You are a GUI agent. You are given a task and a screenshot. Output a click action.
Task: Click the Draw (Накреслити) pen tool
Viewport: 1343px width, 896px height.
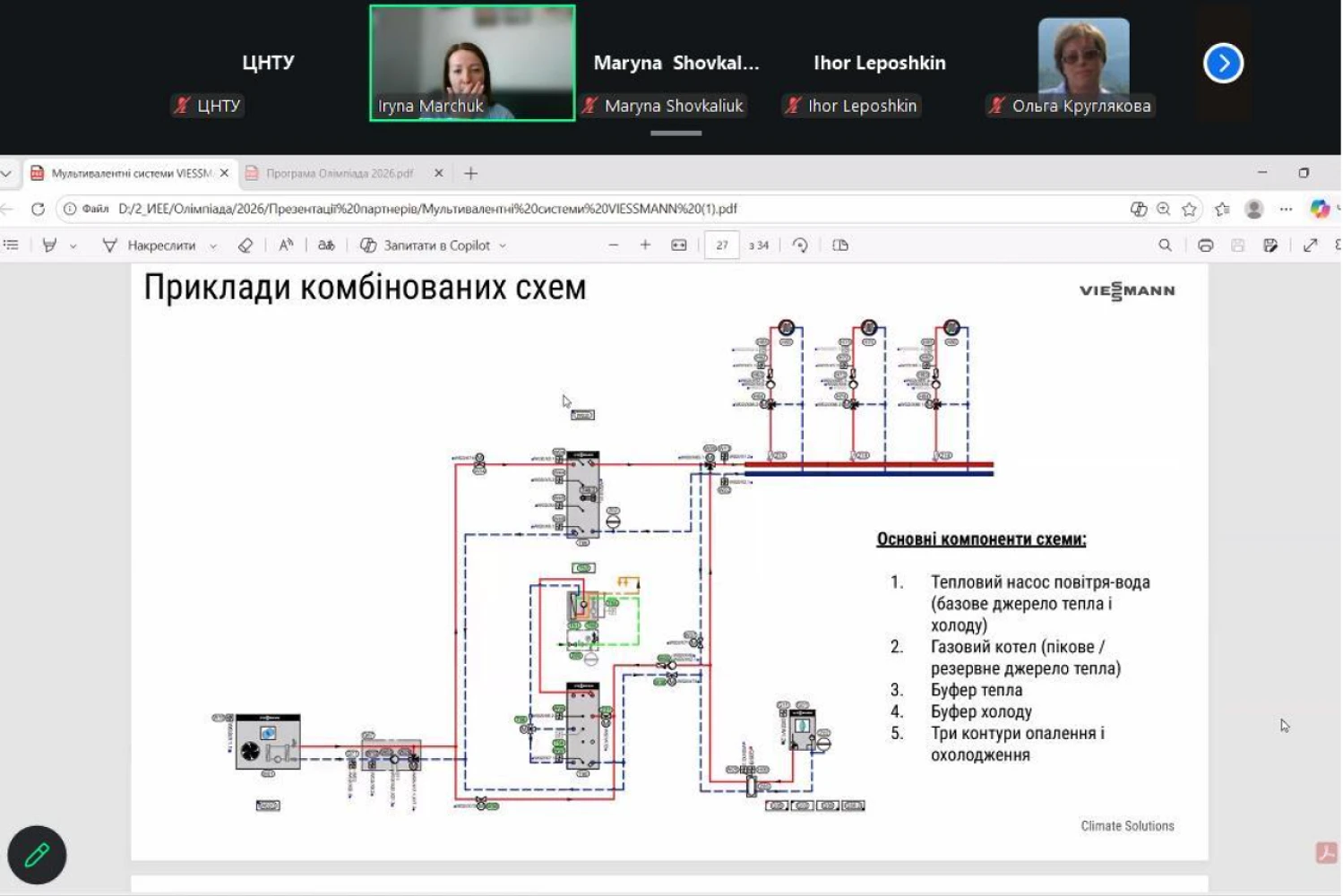(149, 246)
